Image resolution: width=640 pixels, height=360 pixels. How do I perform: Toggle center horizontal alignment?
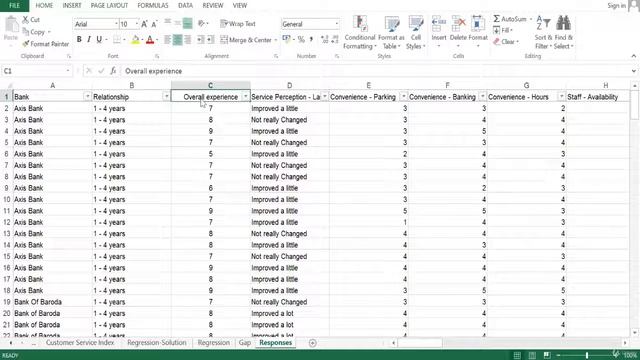[x=178, y=40]
